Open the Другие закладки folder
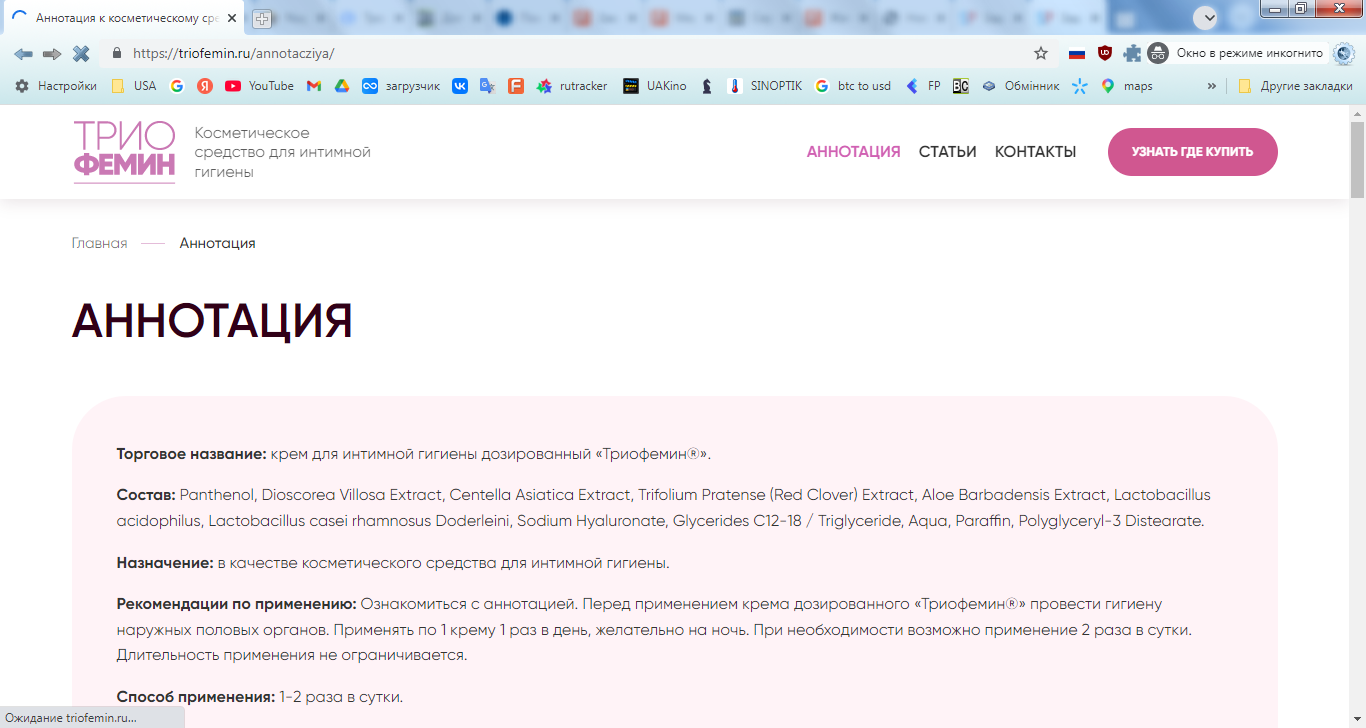1366x728 pixels. [x=1295, y=86]
